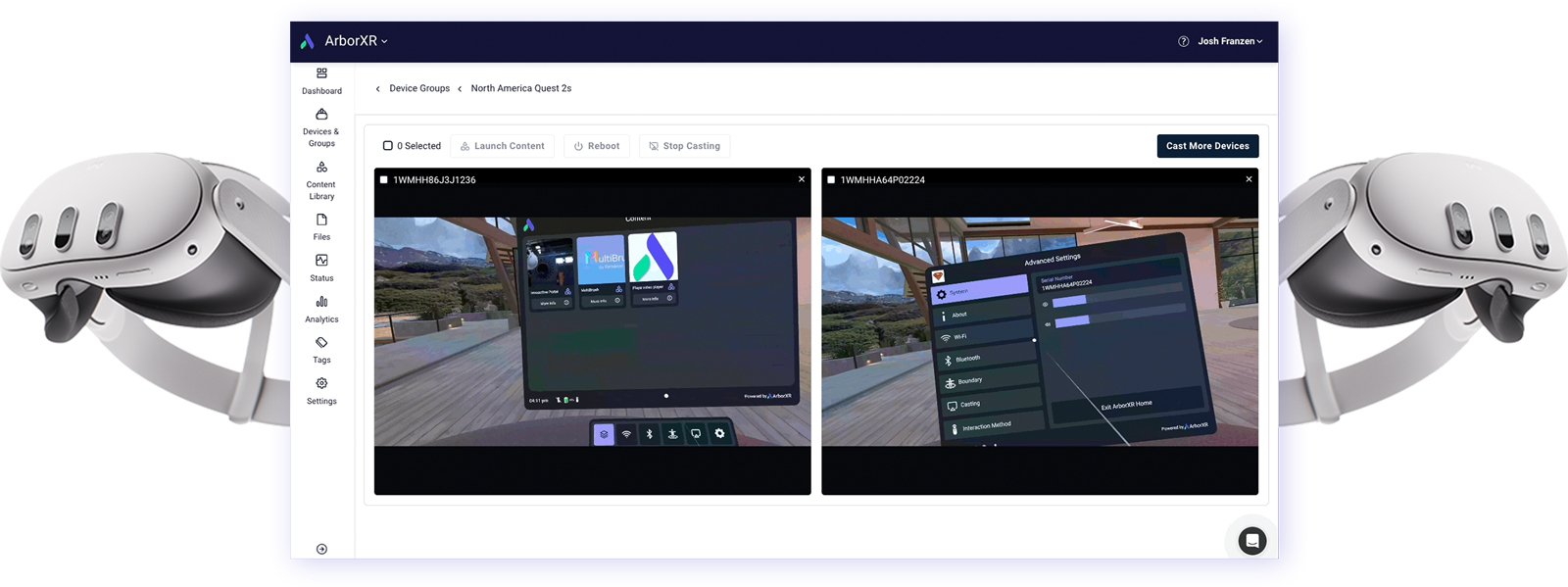Close the cast stream for 1WMHH86J3J1236

click(x=802, y=179)
